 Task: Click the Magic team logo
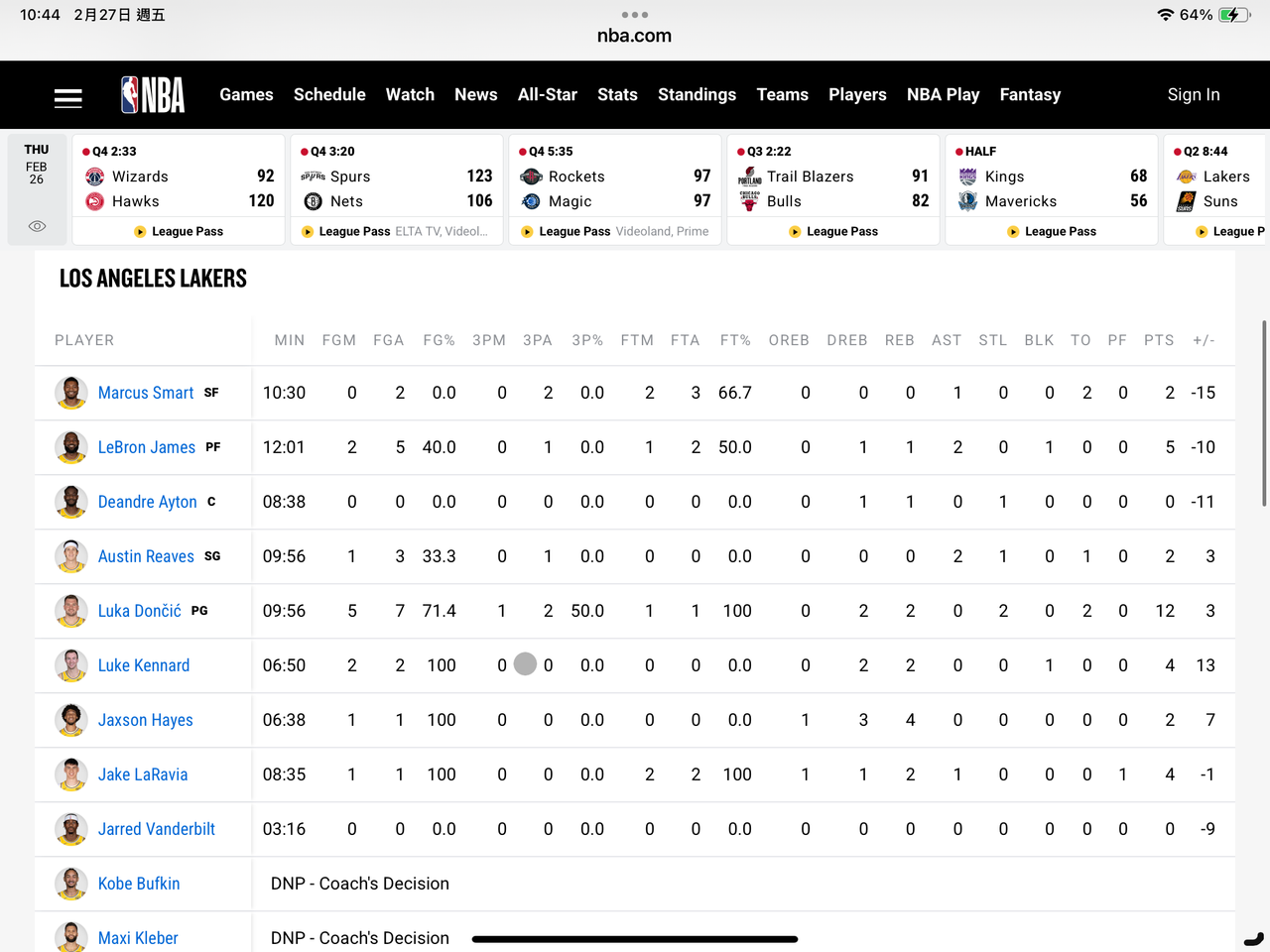pyautogui.click(x=532, y=201)
